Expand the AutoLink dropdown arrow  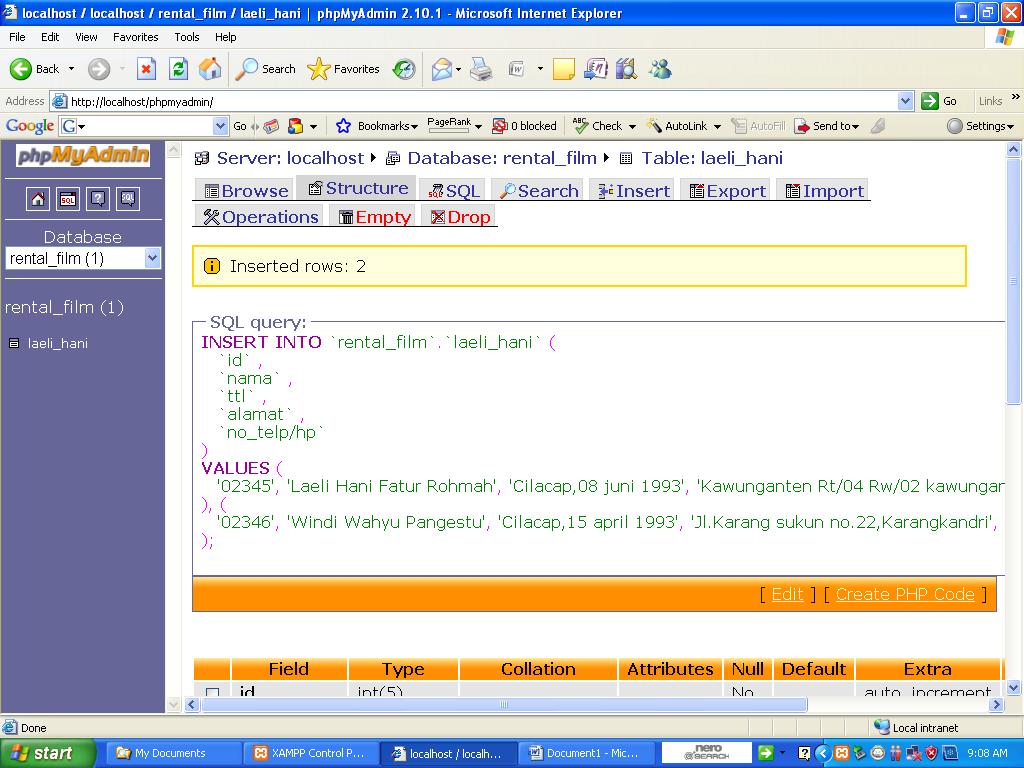717,126
